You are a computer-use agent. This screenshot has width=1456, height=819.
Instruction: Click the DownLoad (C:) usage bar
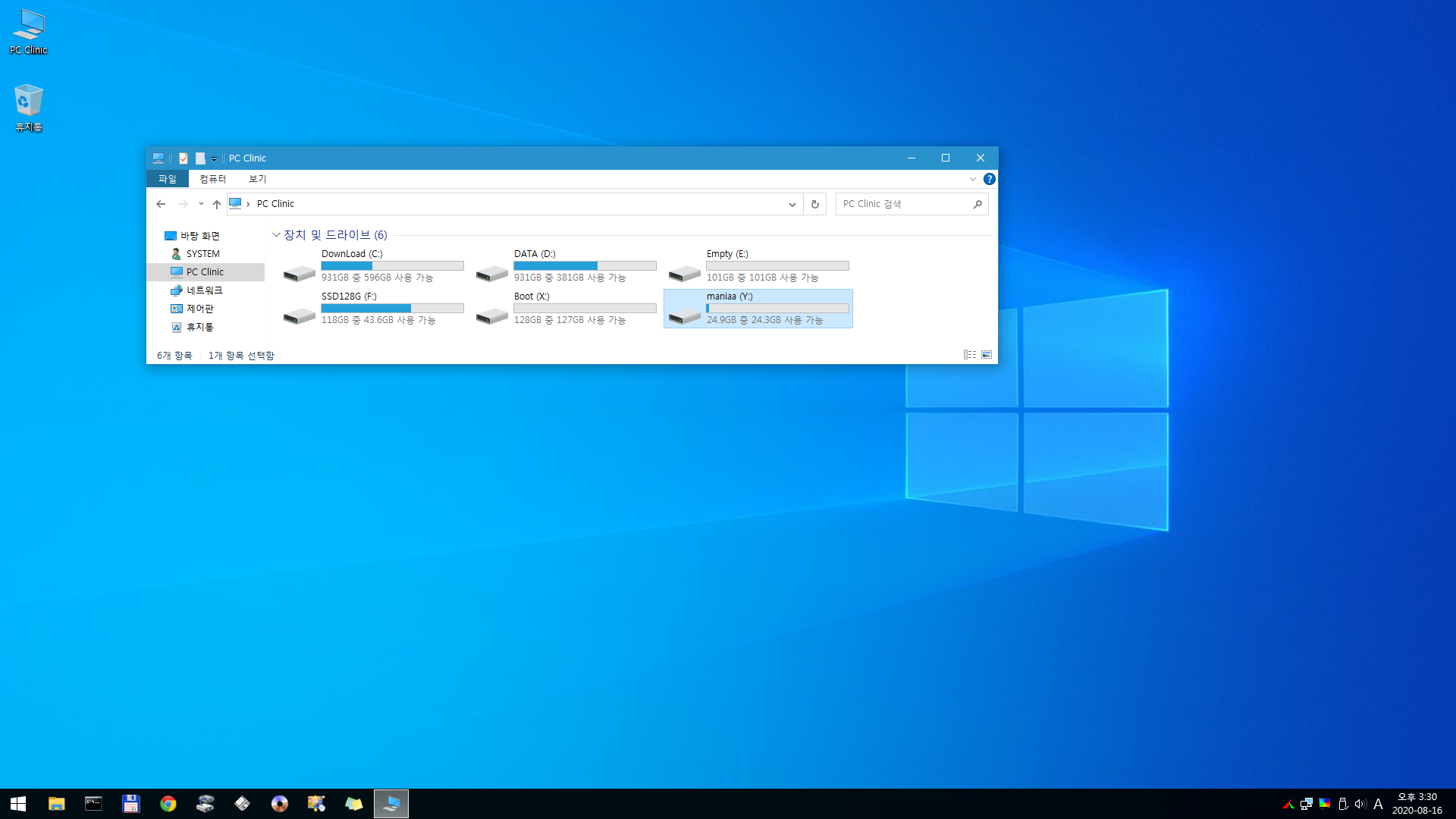(x=392, y=266)
